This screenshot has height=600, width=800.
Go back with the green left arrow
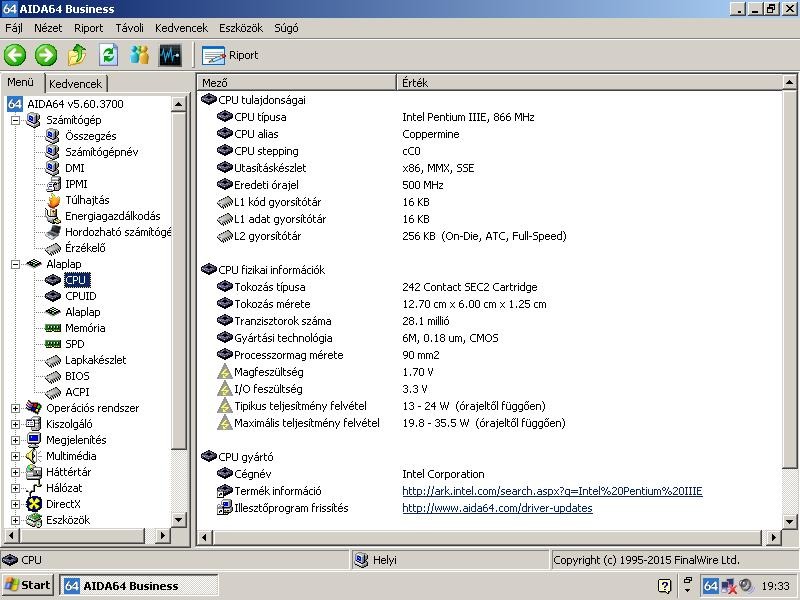point(15,55)
